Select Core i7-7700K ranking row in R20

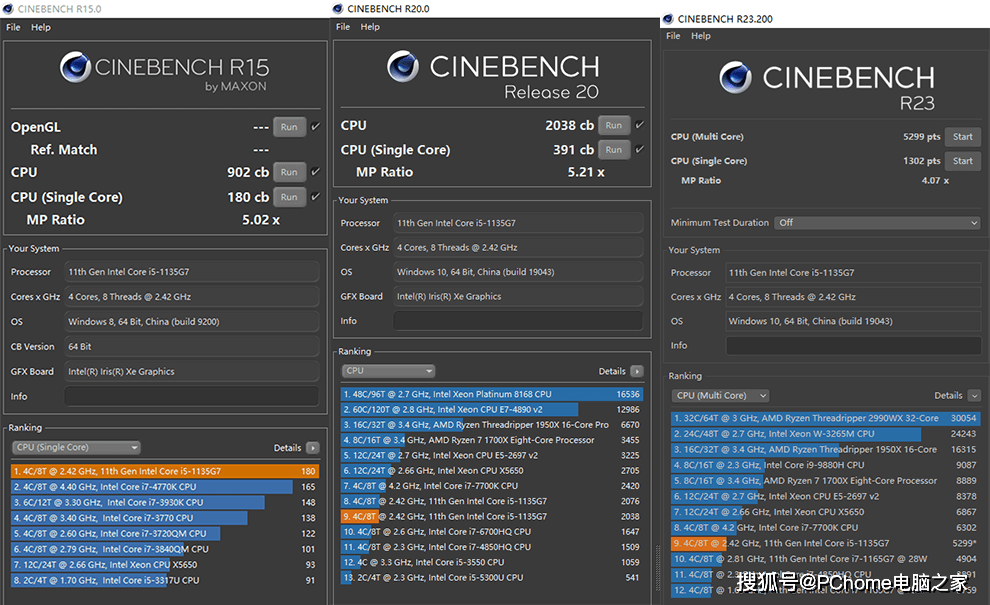pos(492,486)
